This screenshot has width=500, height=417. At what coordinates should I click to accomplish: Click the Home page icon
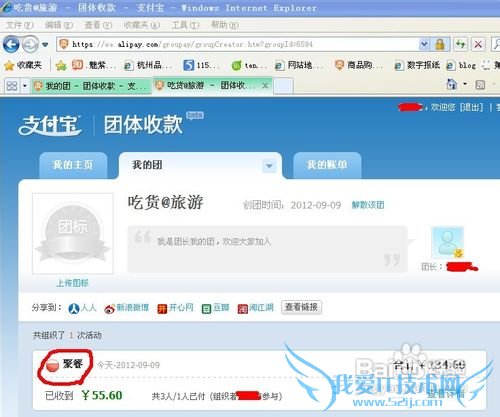pos(451,84)
